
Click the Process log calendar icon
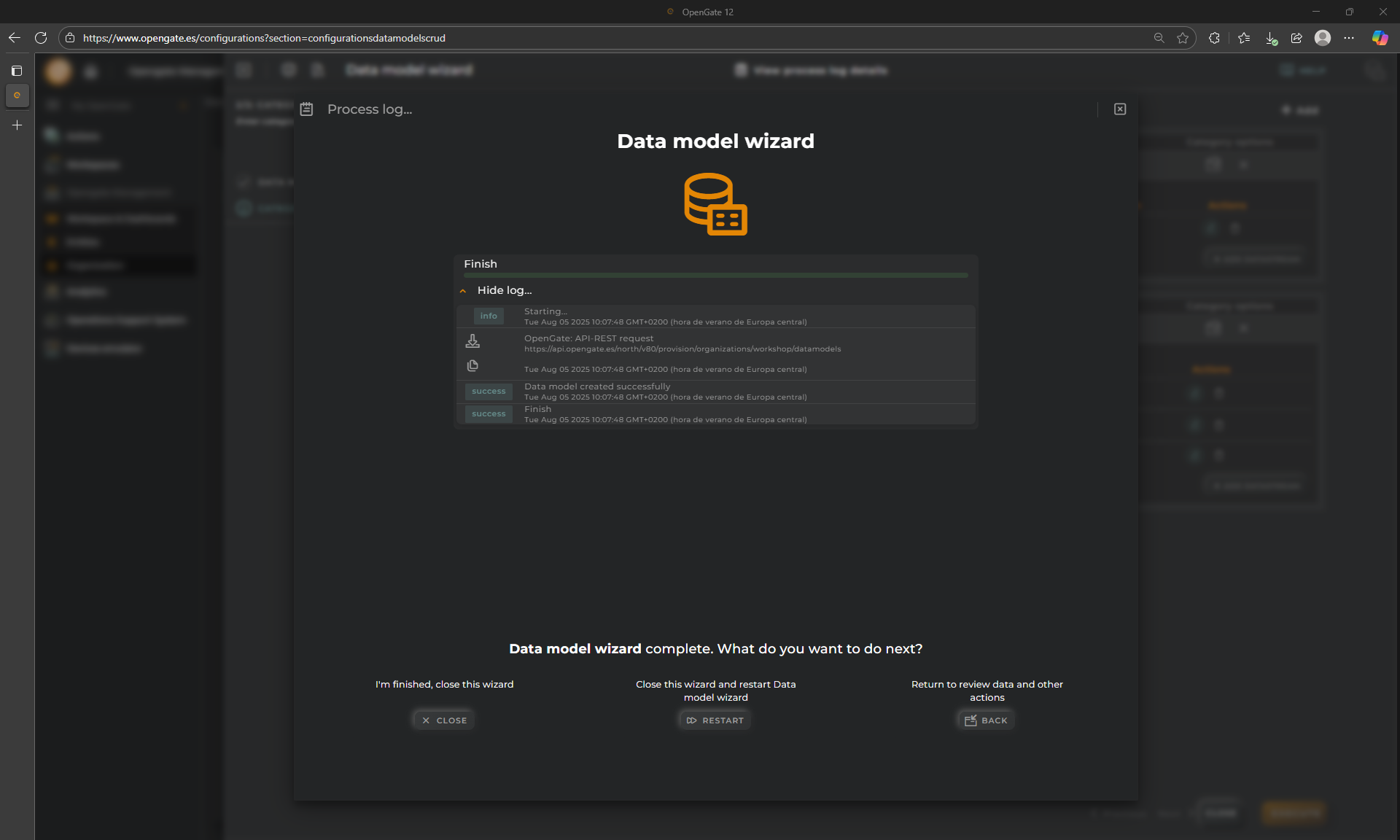point(306,109)
